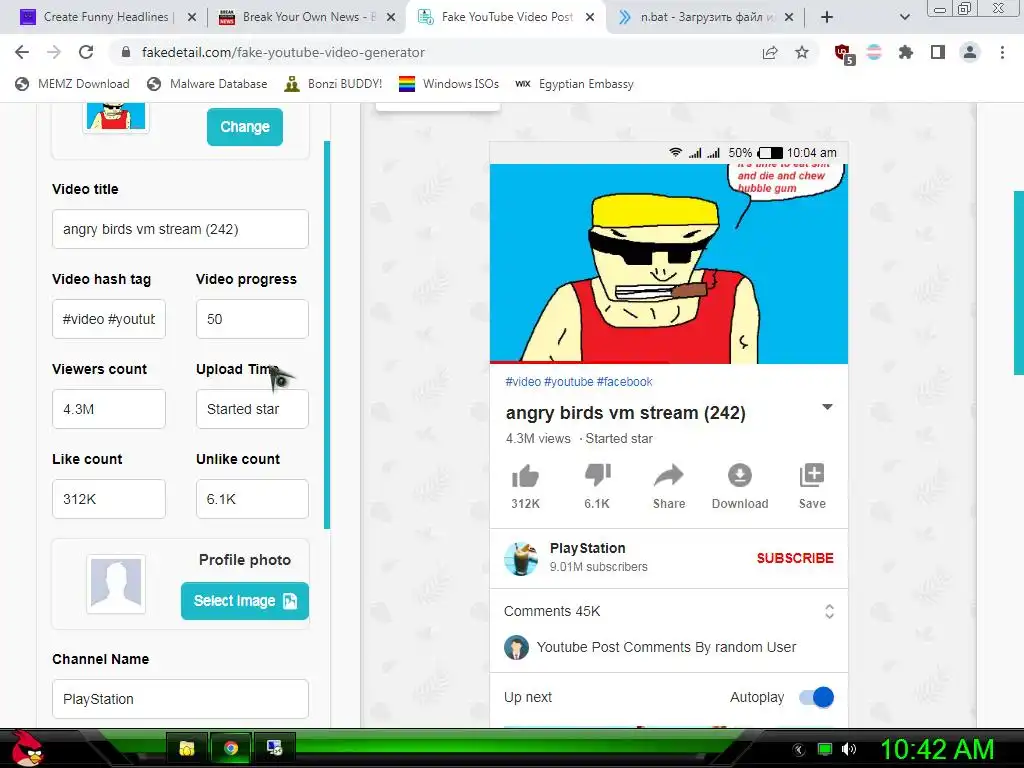Image resolution: width=1024 pixels, height=768 pixels.
Task: Click the site padlock icon
Action: coord(126,52)
